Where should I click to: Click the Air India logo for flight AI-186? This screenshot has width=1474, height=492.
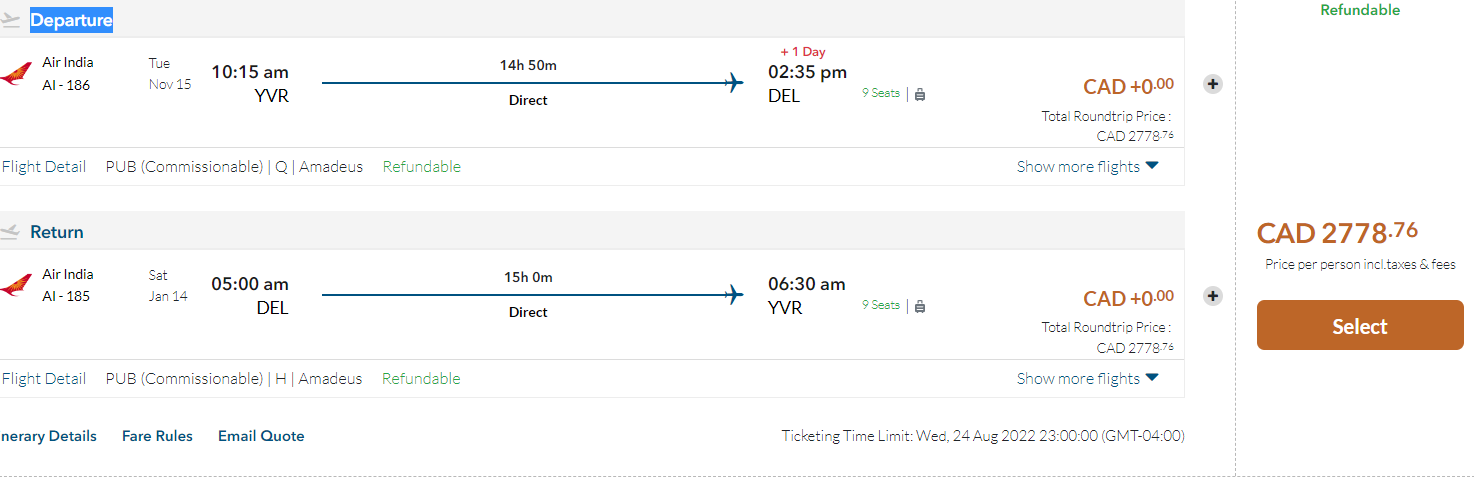point(15,74)
